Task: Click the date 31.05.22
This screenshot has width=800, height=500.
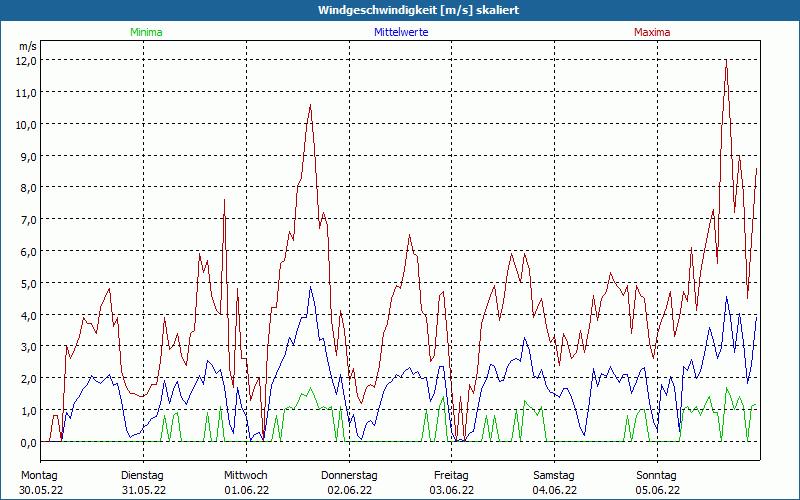Action: coord(144,490)
